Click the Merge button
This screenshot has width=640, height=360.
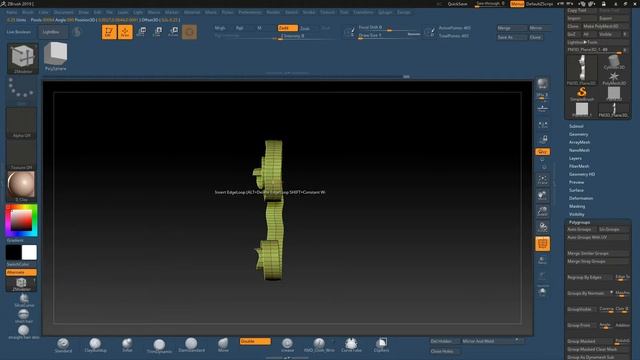(511, 28)
